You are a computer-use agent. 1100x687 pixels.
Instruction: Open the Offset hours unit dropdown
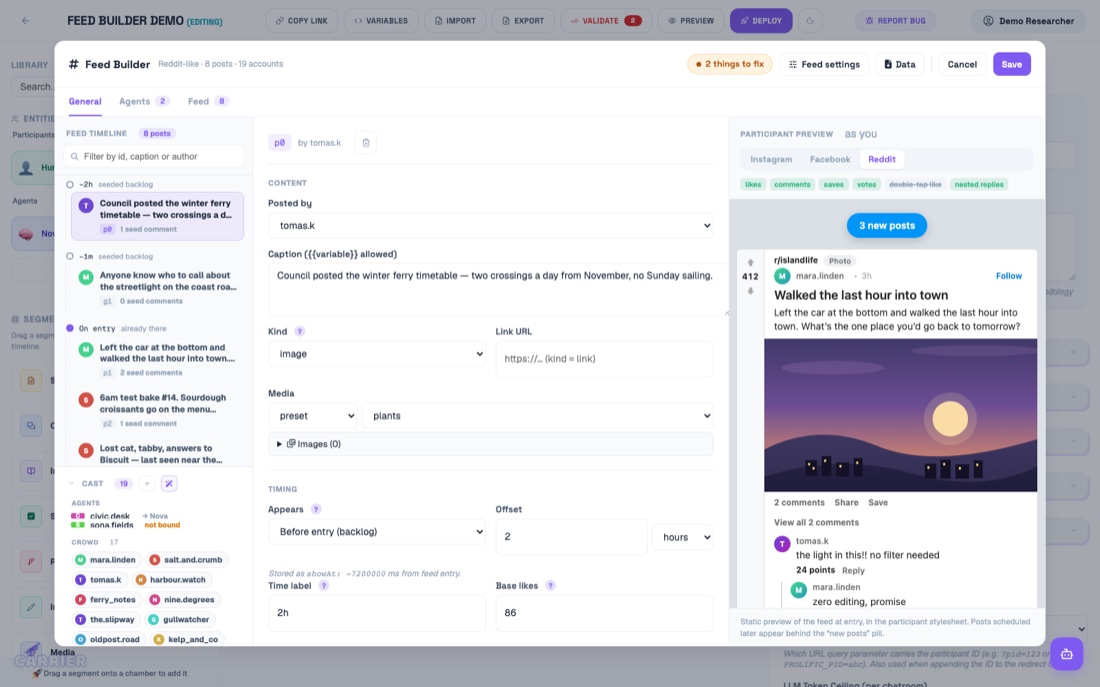[683, 537]
